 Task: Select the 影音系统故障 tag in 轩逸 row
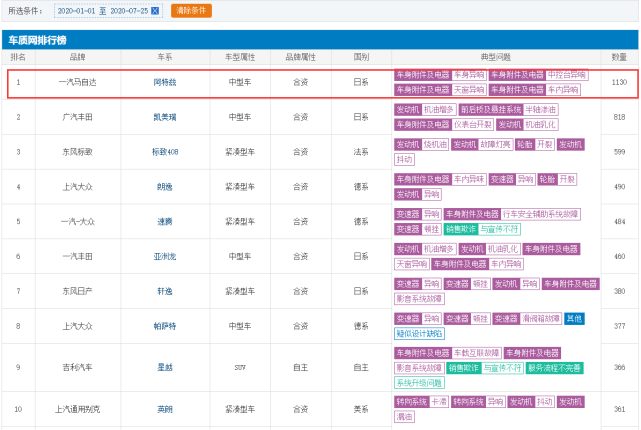click(419, 299)
